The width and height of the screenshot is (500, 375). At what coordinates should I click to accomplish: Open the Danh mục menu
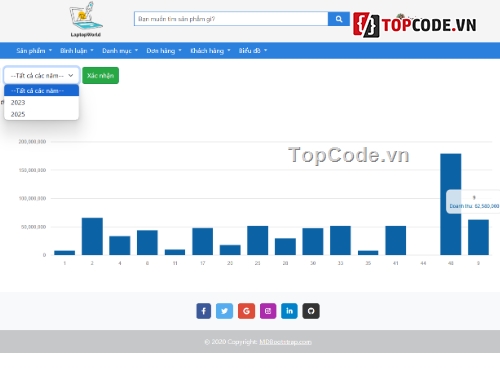pos(120,51)
